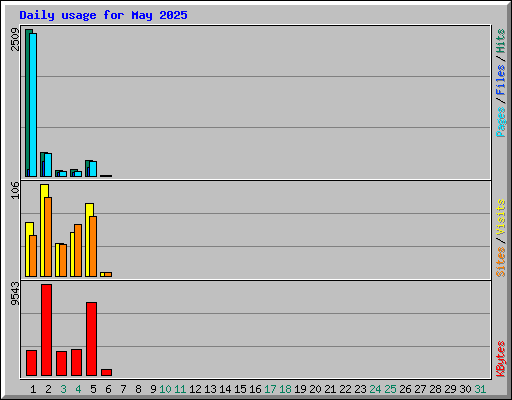Click the day 17 axis label
Image resolution: width=512 pixels, height=400 pixels.
click(x=270, y=389)
